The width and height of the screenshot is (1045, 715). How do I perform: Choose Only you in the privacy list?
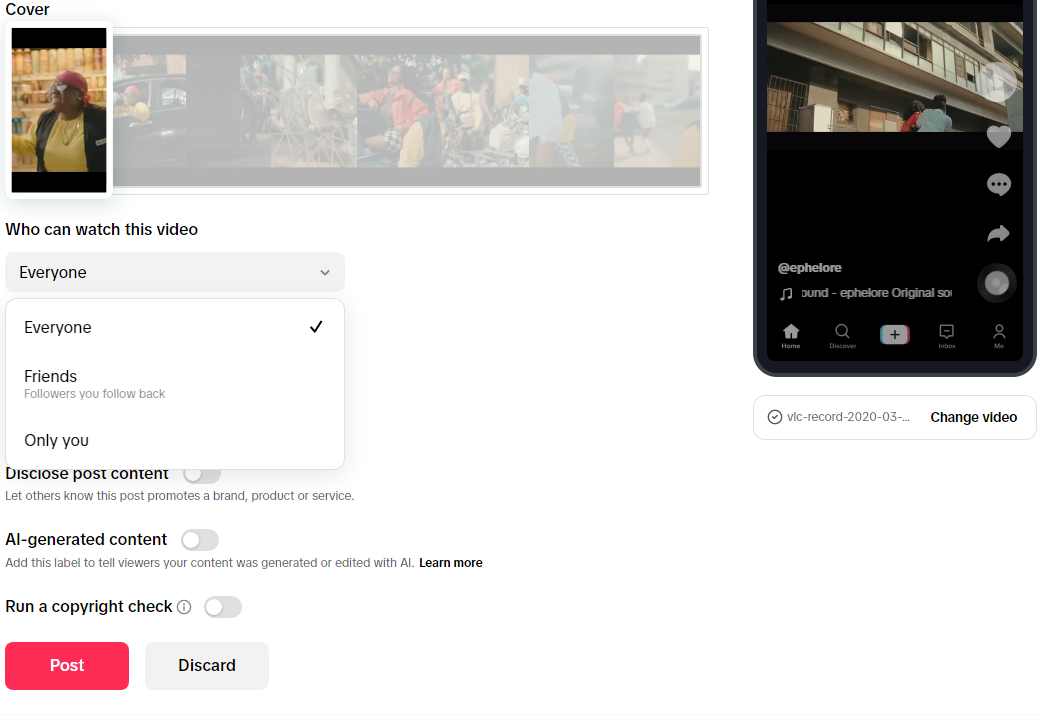tap(175, 440)
